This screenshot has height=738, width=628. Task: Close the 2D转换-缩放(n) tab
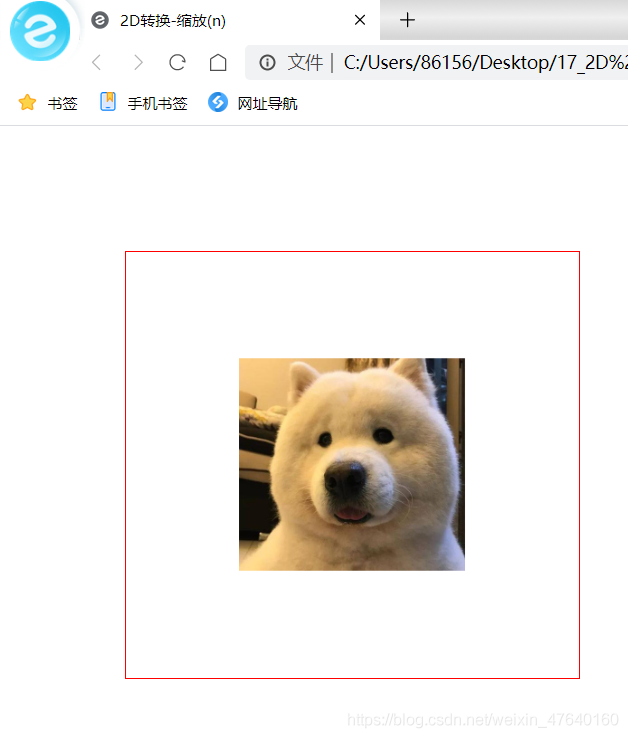coord(360,20)
